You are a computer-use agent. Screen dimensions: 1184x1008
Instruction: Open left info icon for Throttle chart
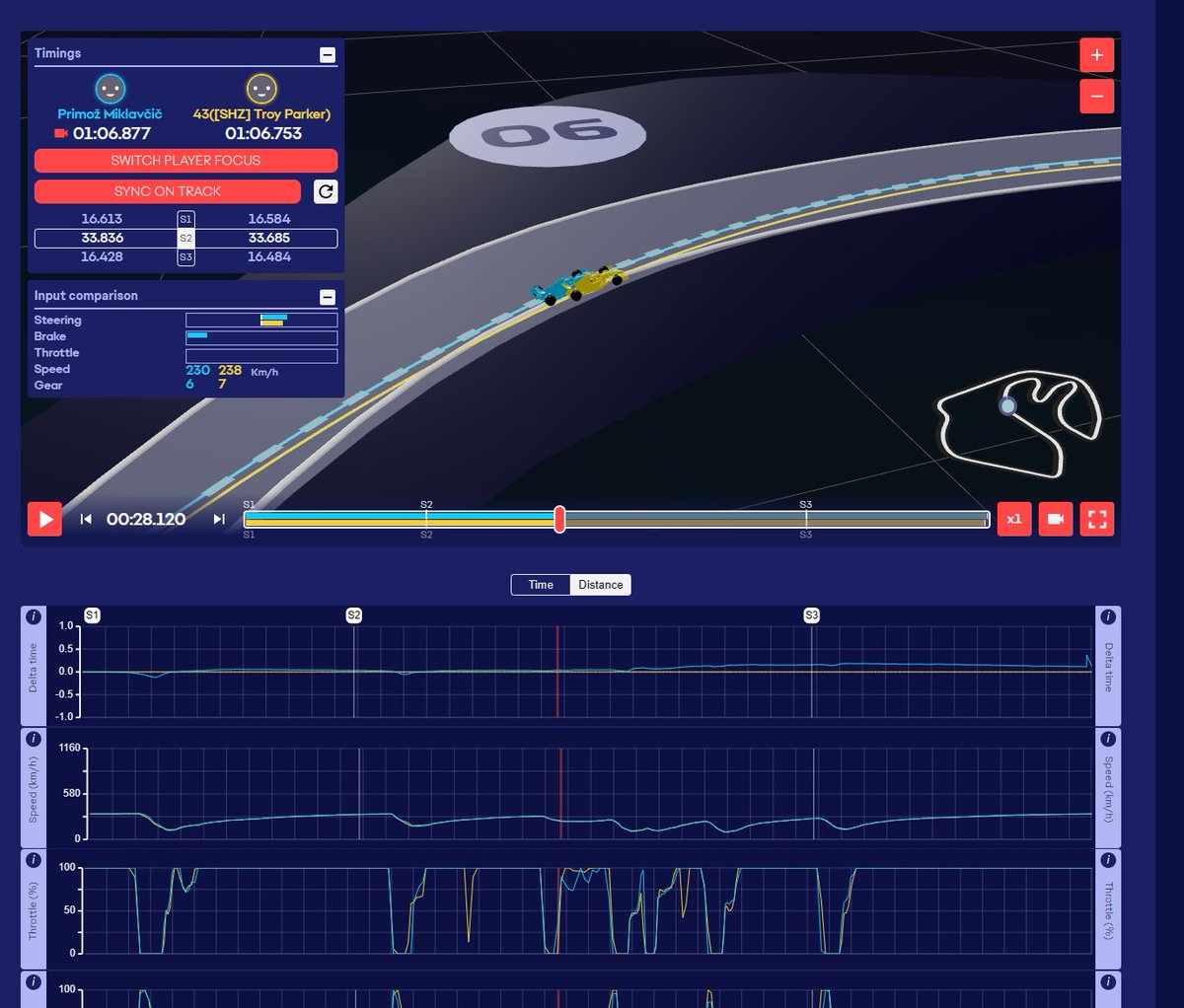(34, 860)
